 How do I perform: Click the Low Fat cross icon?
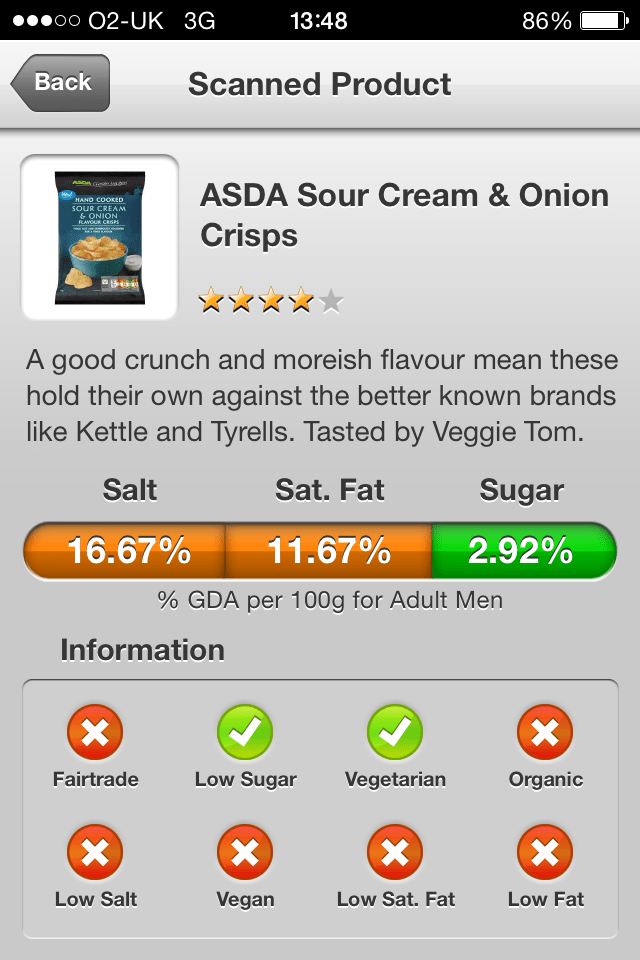(545, 853)
